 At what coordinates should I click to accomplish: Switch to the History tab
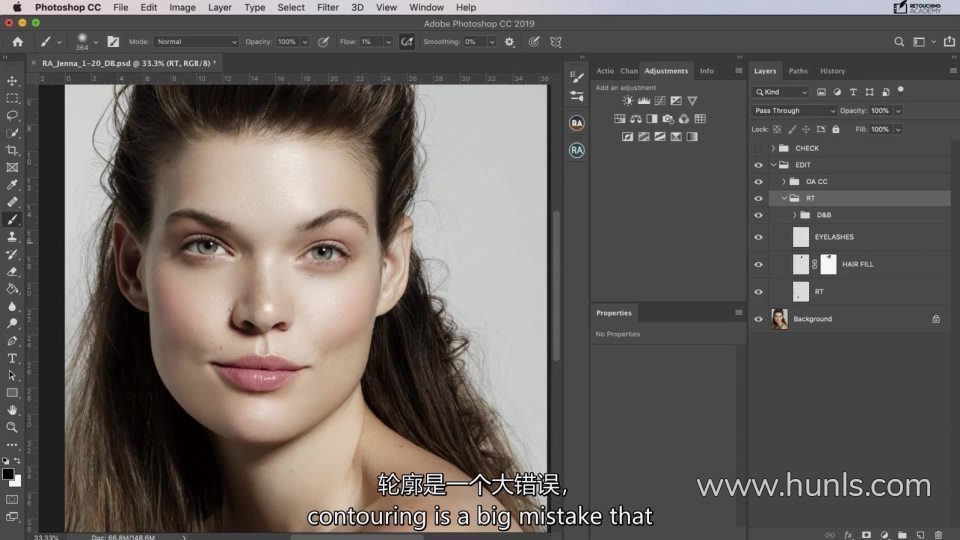click(833, 71)
